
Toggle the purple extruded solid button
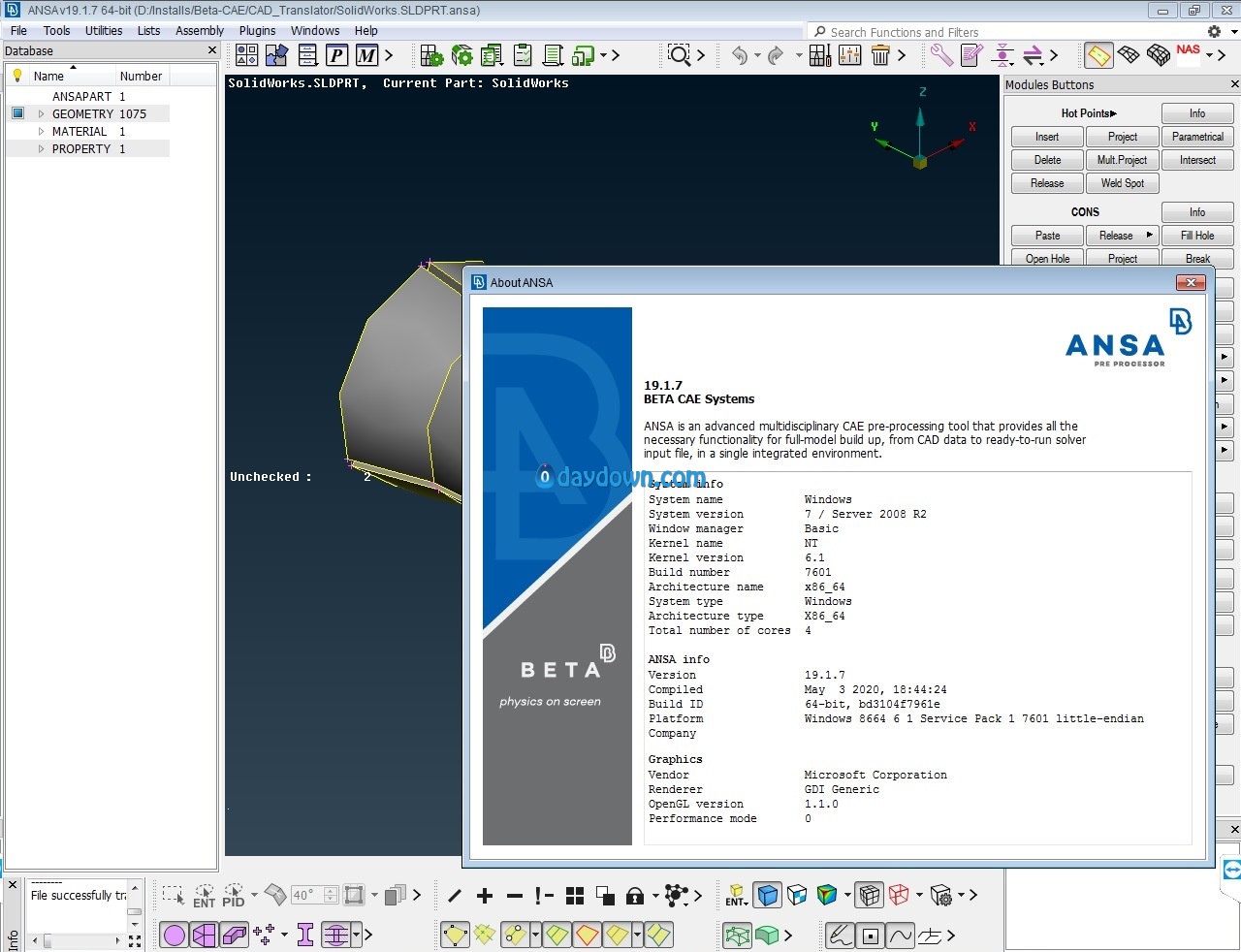(235, 935)
